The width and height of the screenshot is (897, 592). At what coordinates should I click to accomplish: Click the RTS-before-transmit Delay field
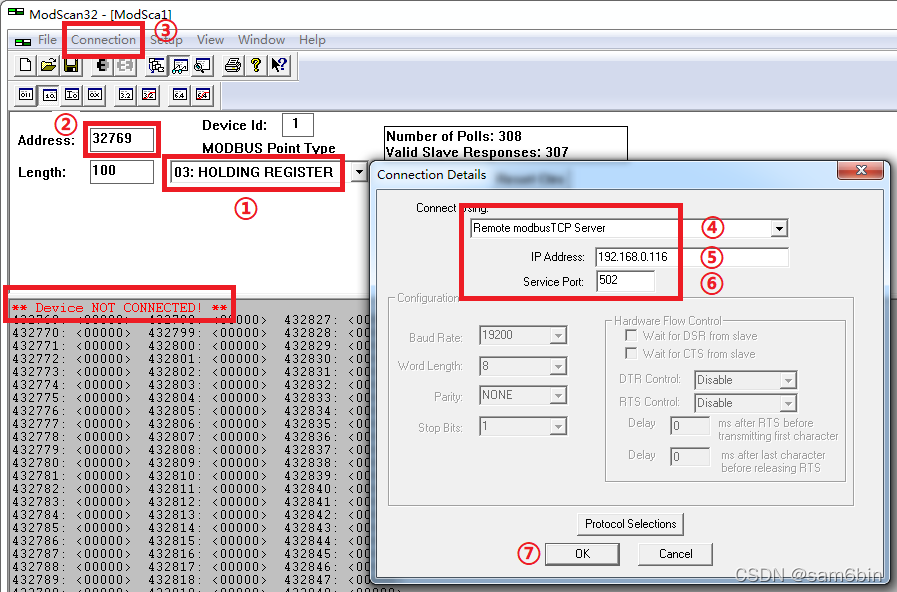(690, 426)
